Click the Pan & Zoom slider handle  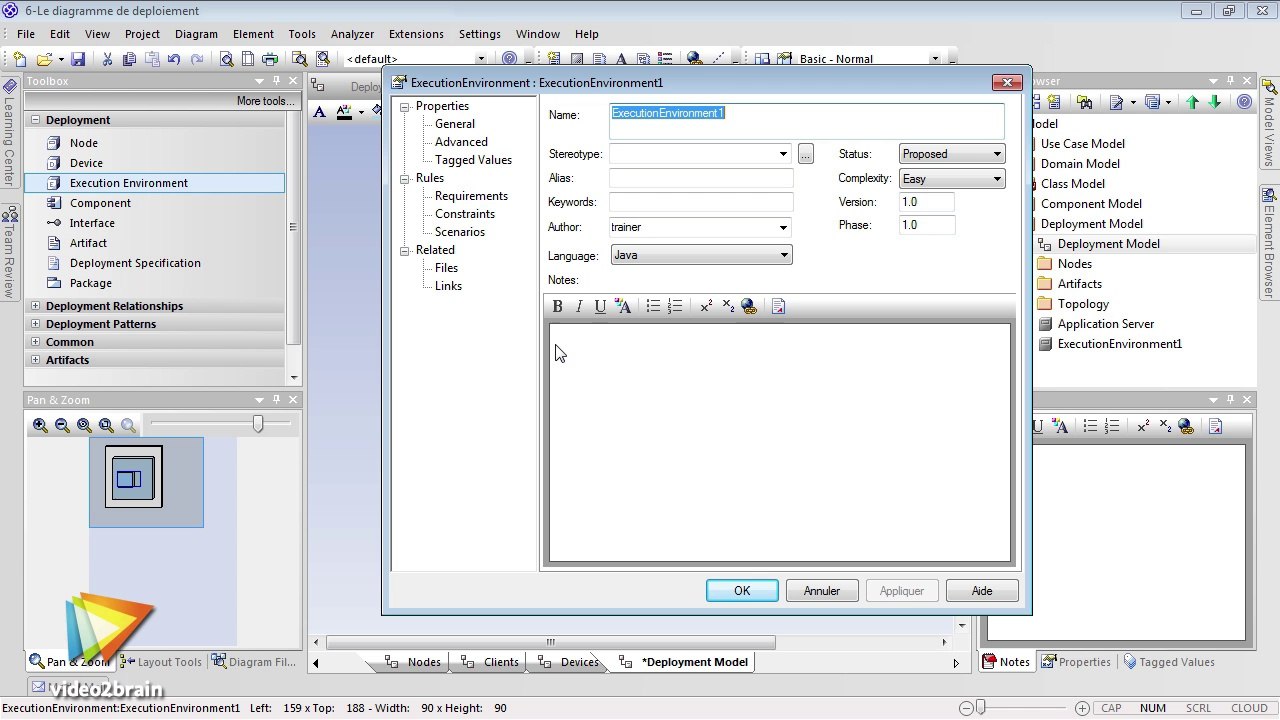[x=258, y=424]
